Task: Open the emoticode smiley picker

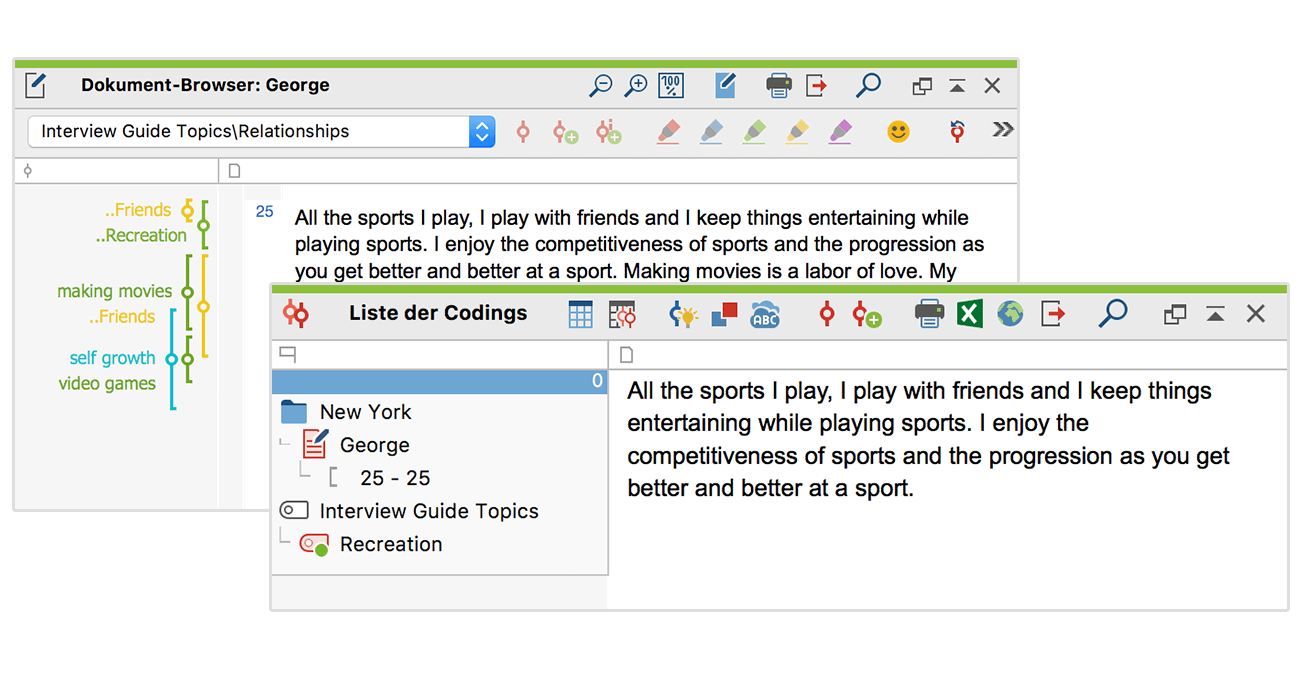Action: point(899,131)
